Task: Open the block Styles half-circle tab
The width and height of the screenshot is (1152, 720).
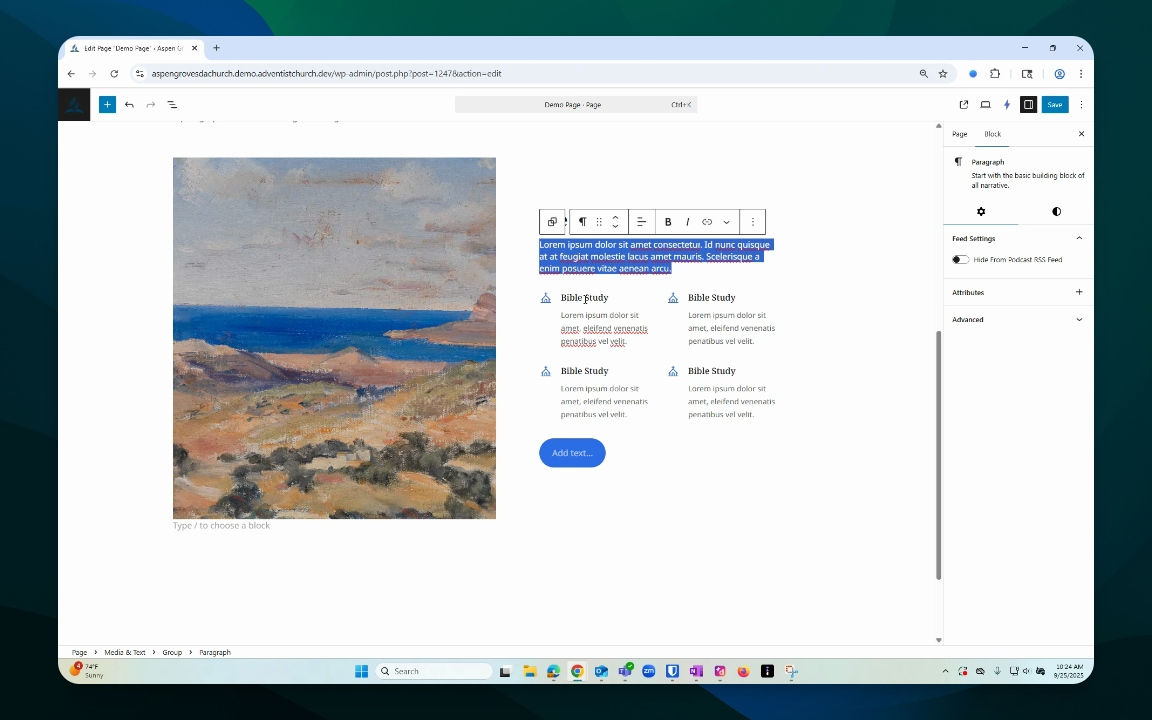Action: tap(1056, 212)
